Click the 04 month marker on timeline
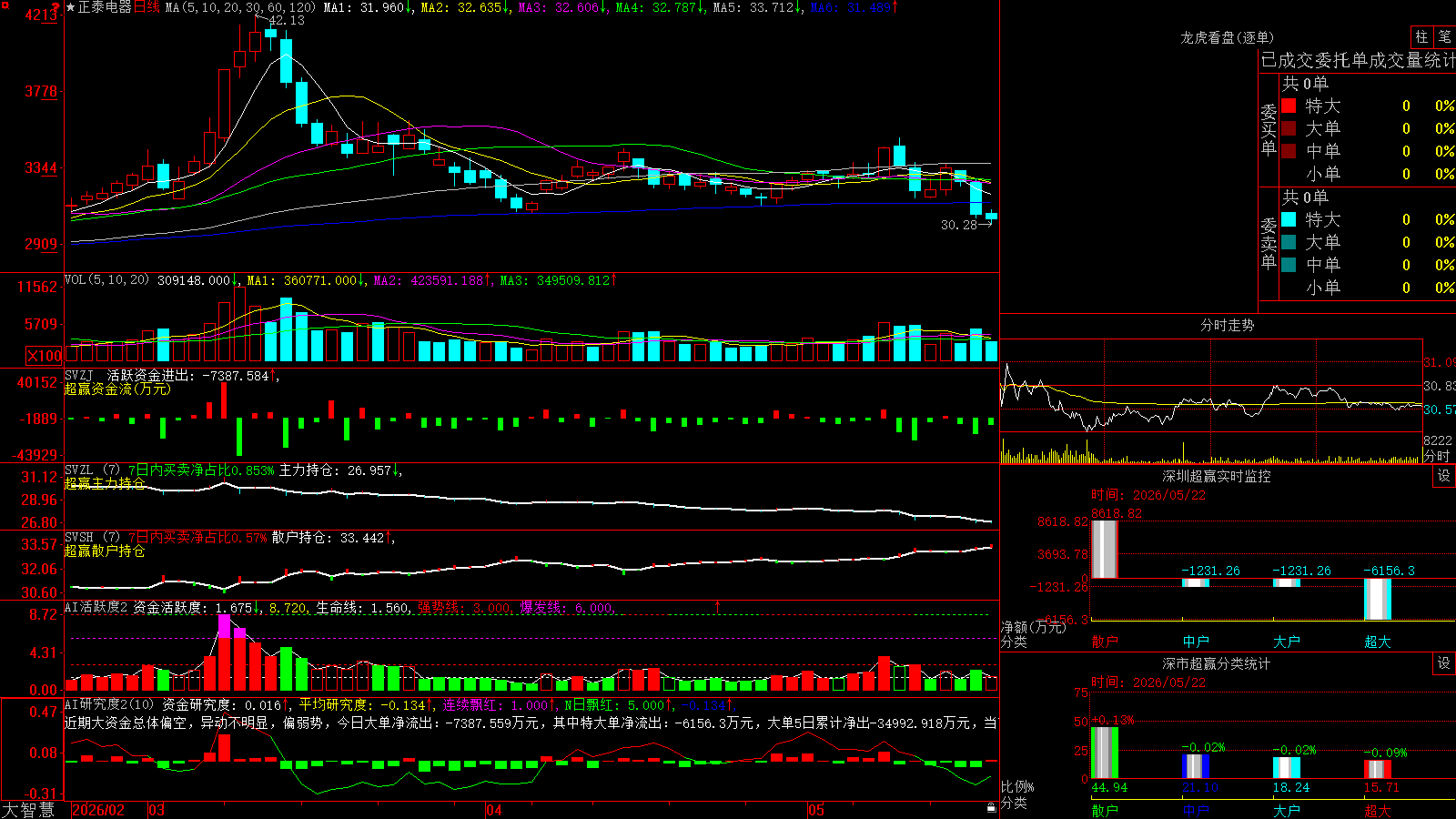The image size is (1456, 819). pos(494,810)
